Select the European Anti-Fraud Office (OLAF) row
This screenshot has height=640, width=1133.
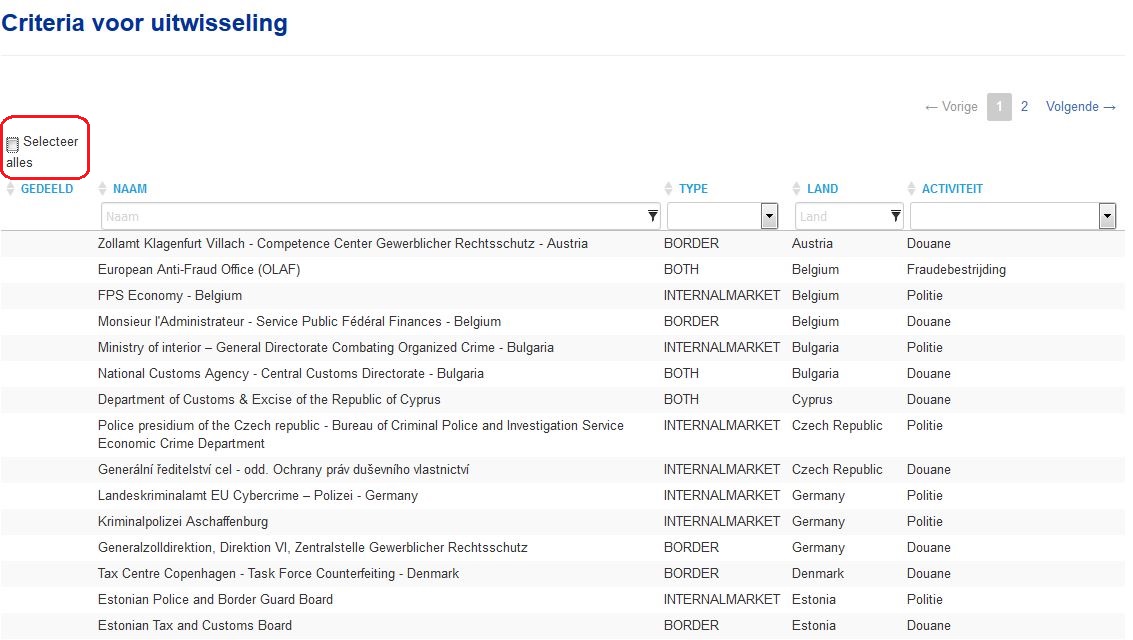tap(563, 269)
